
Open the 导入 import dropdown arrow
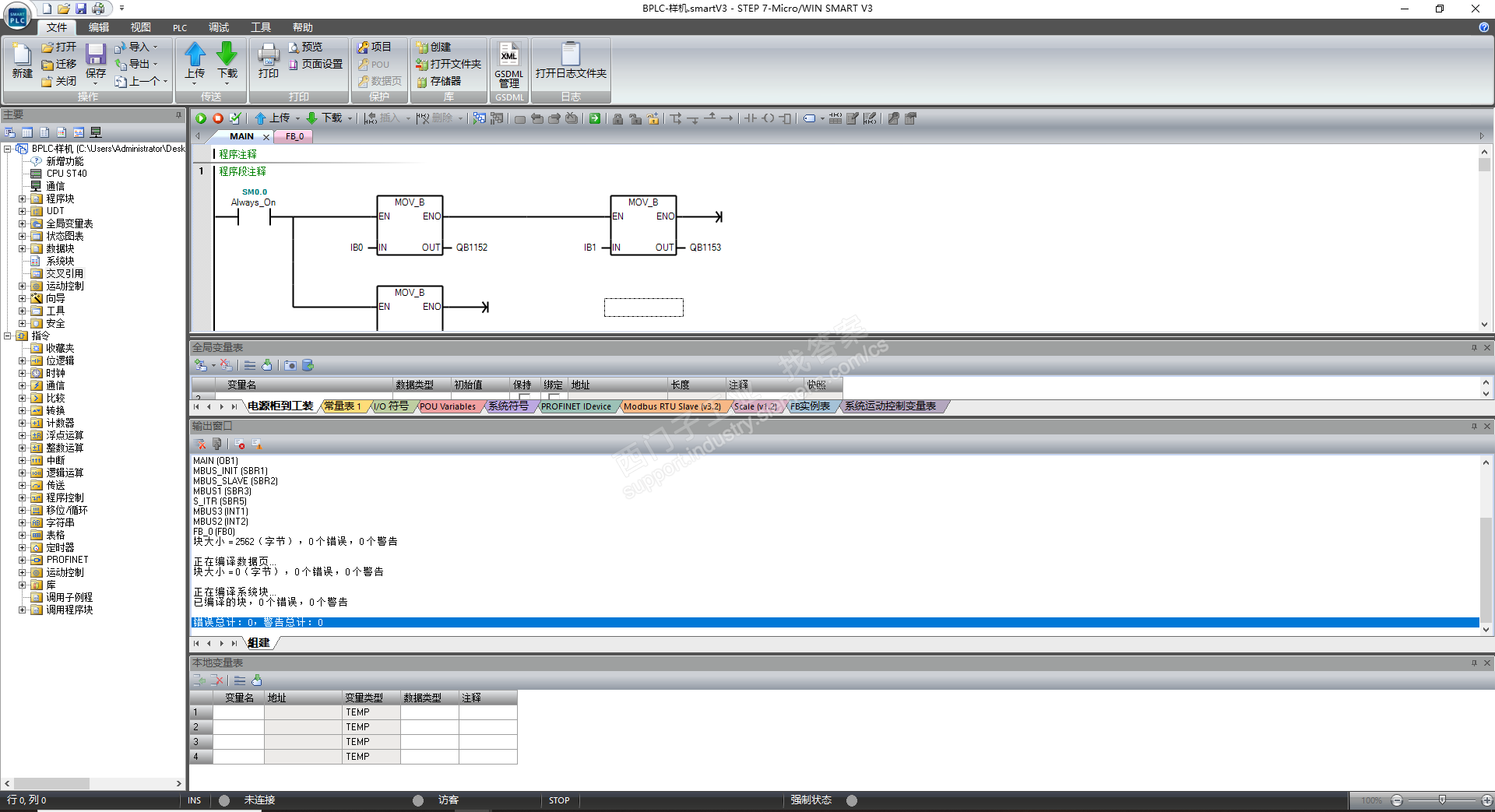(x=156, y=47)
